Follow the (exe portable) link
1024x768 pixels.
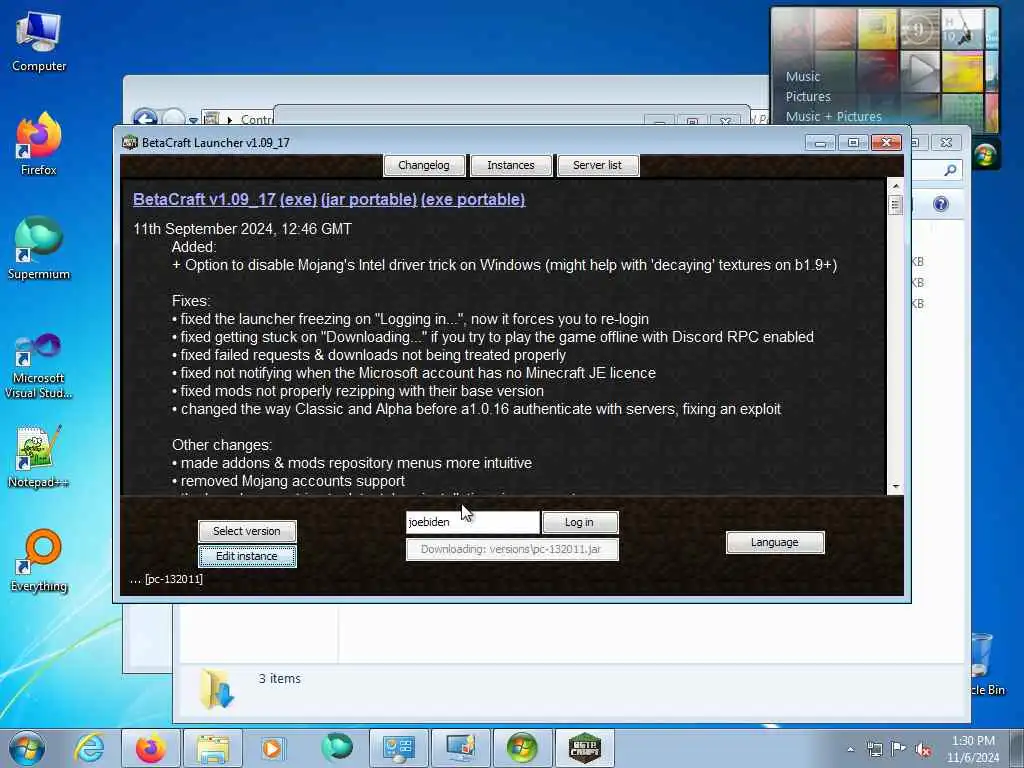473,199
